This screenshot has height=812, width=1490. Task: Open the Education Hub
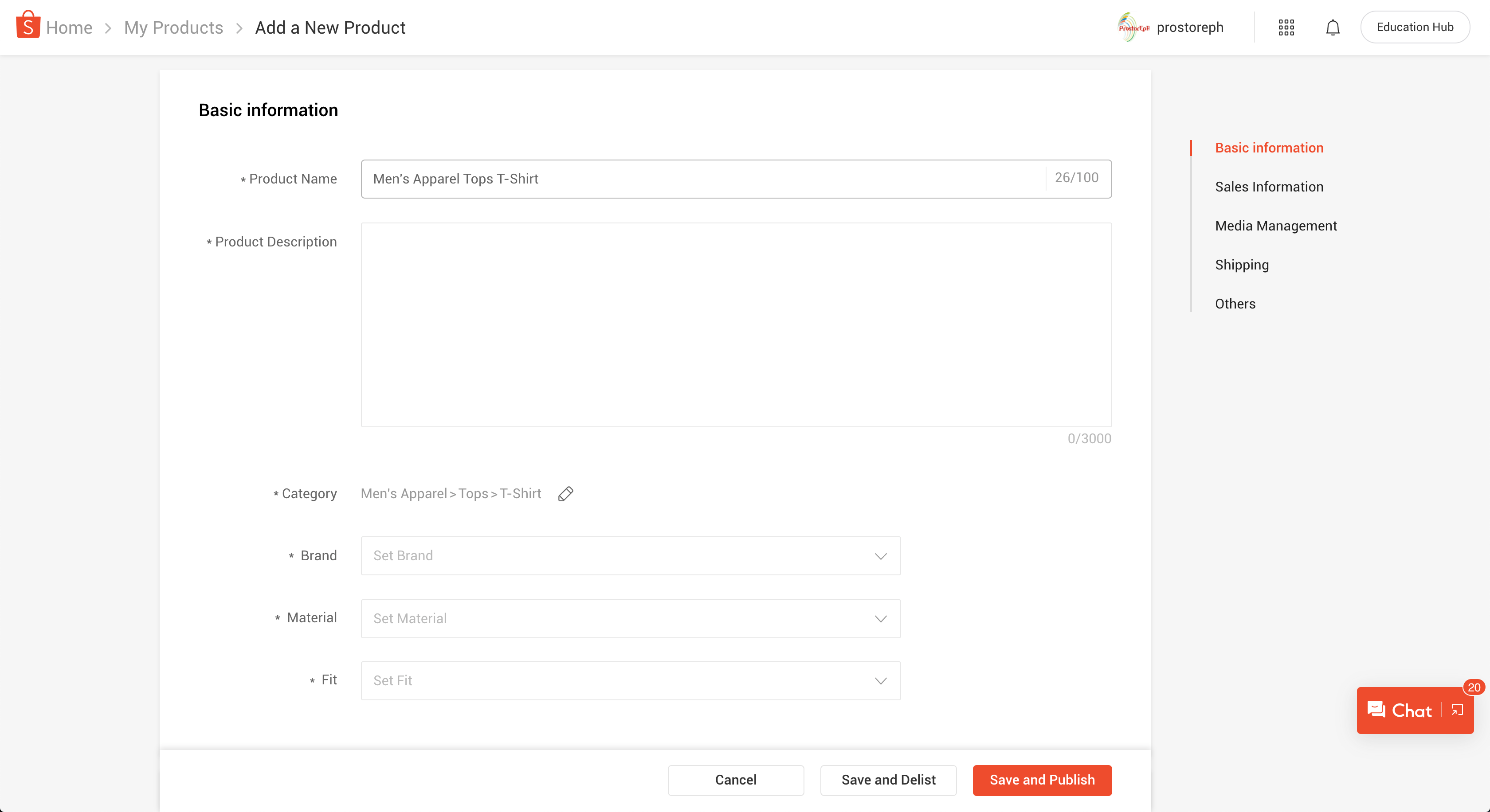[1414, 27]
